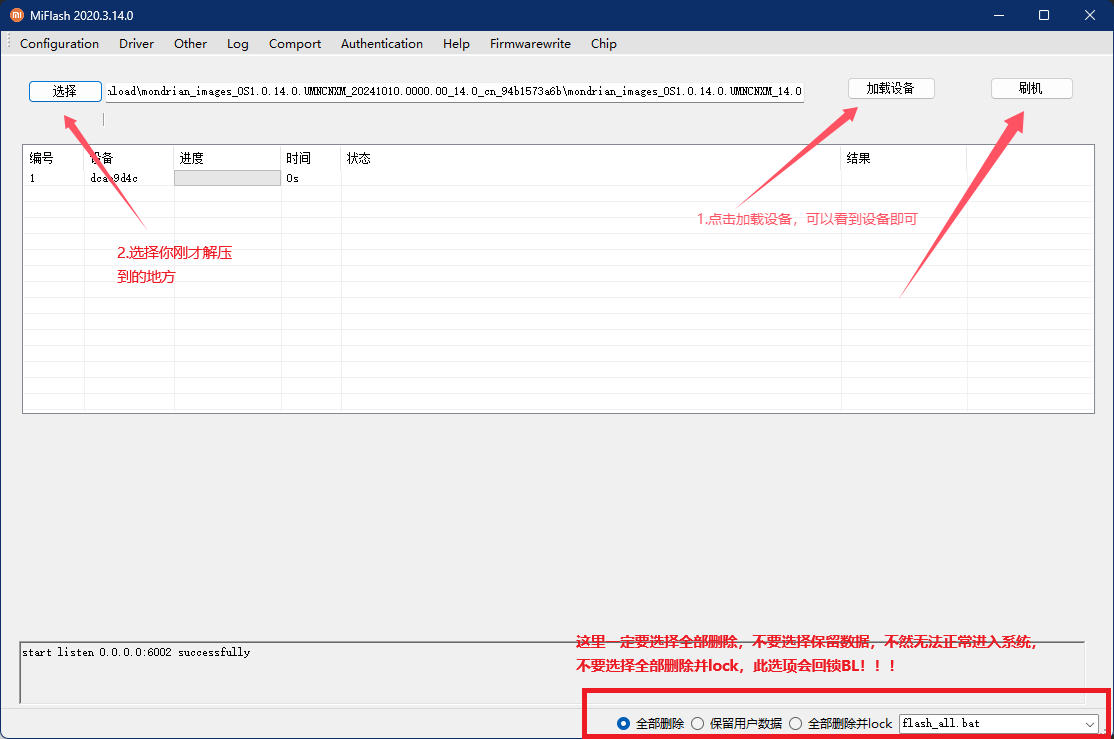Open the Log menu
This screenshot has height=739, width=1114.
pos(237,44)
